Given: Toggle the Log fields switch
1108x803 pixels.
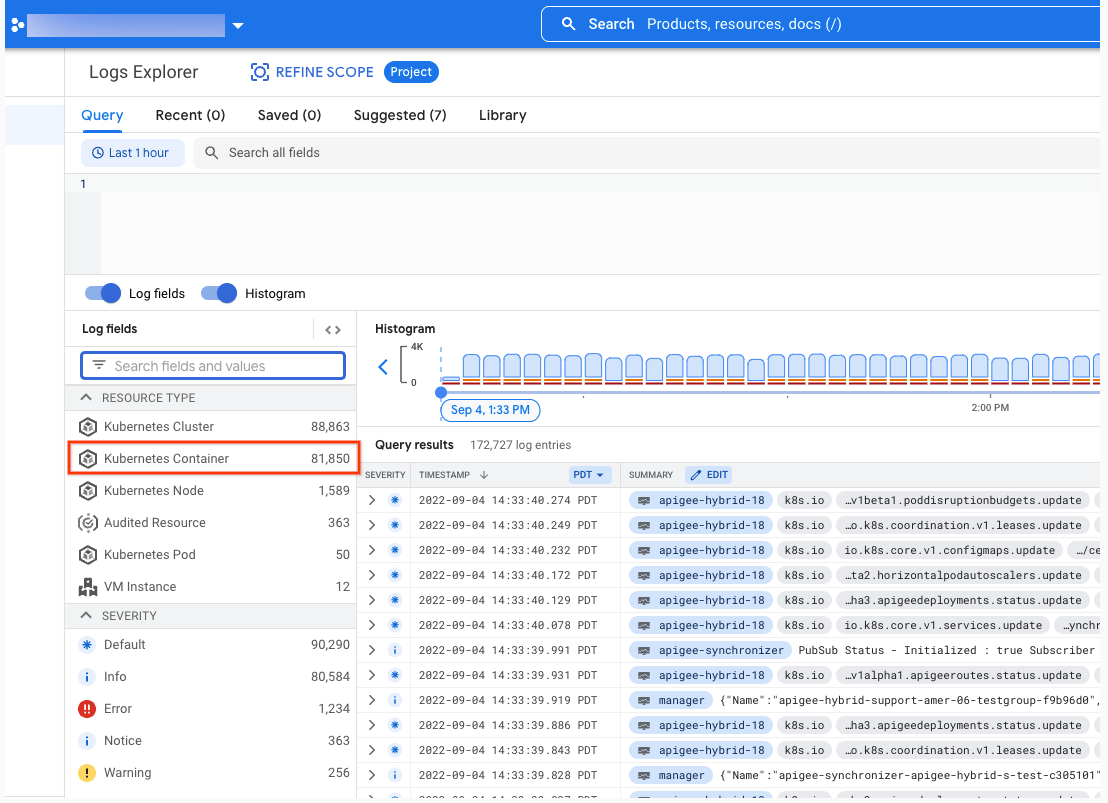Looking at the screenshot, I should click(102, 294).
